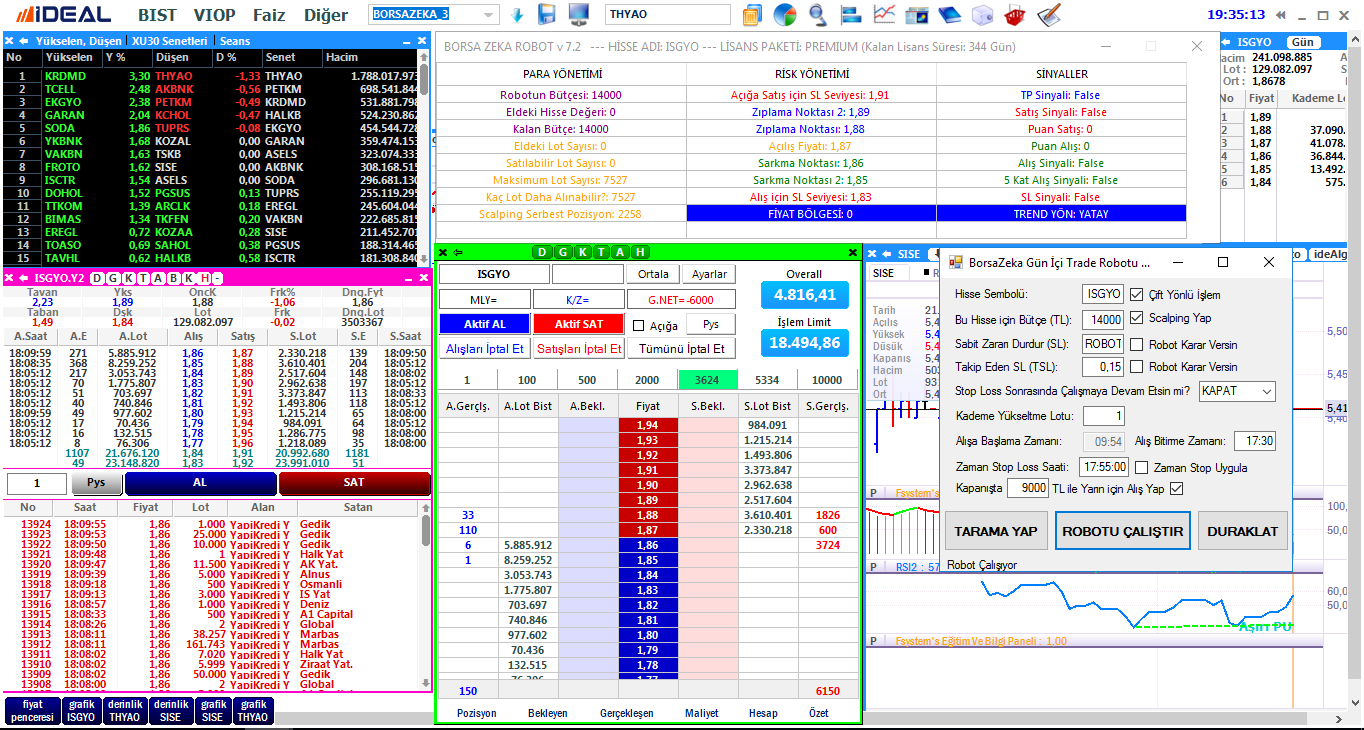Click the blue AL button in ISGYO.Y2 panel

(199, 482)
